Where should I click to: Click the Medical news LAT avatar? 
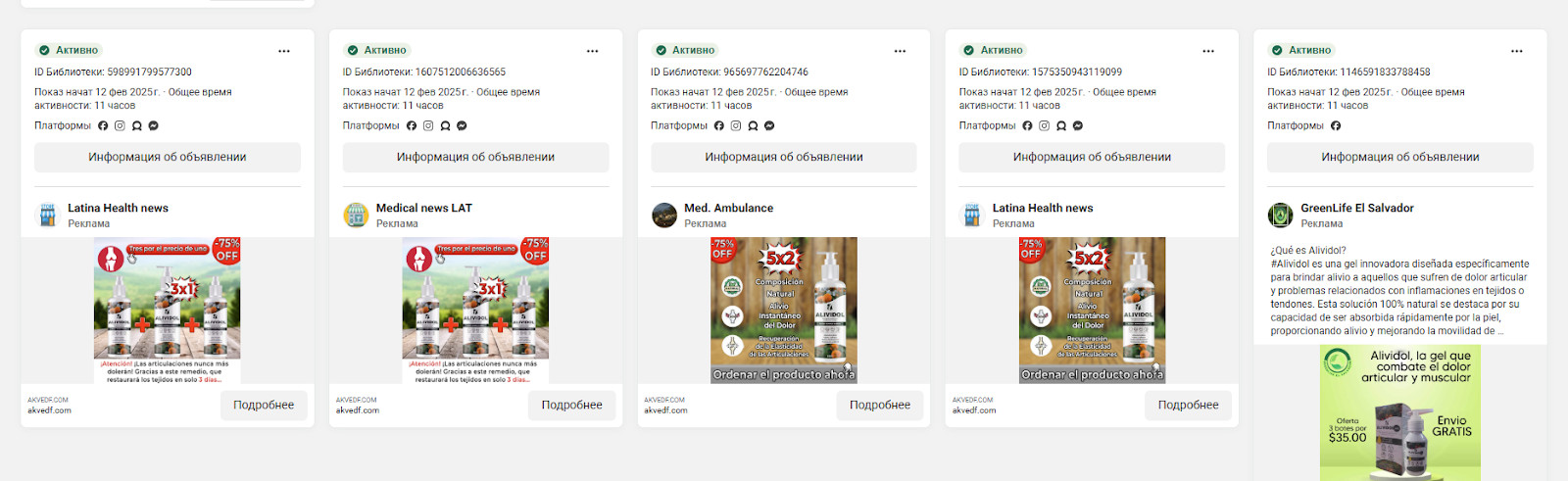[x=356, y=215]
